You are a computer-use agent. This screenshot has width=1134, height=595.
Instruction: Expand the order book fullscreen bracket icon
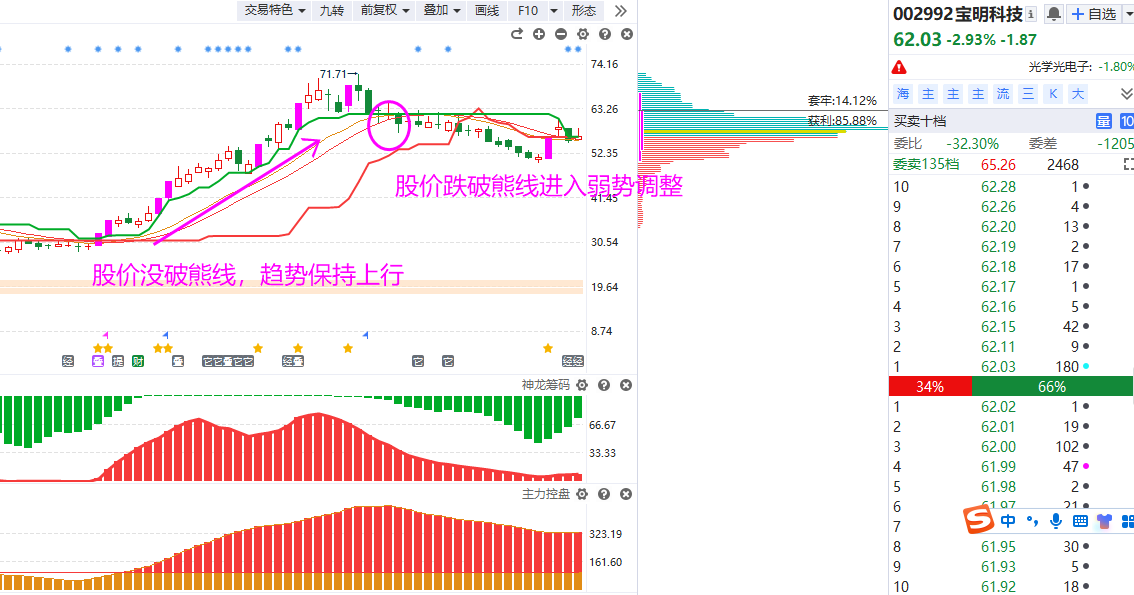pyautogui.click(x=1129, y=164)
